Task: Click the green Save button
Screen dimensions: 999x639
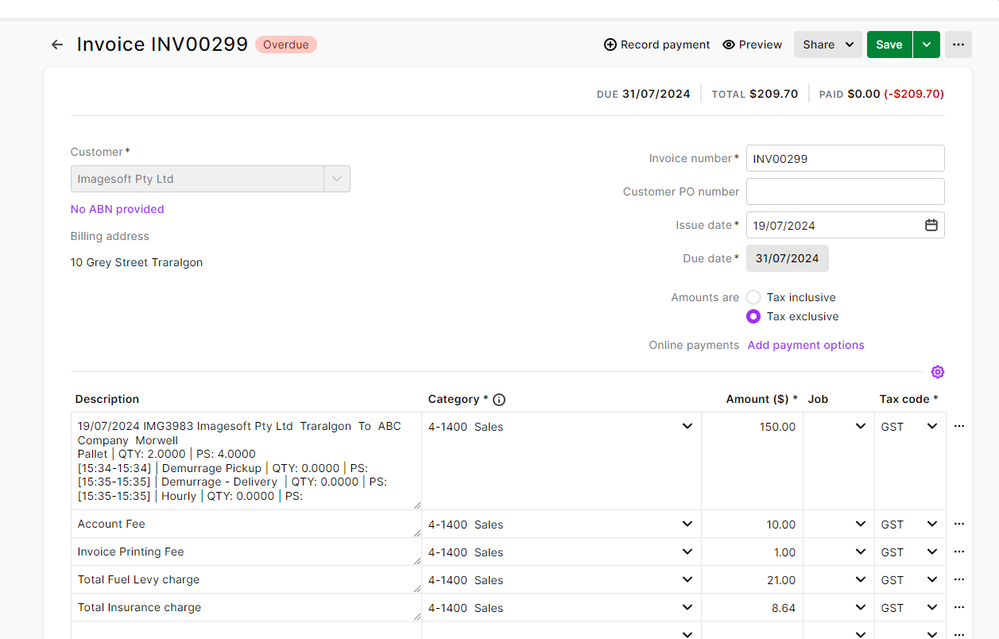Action: click(889, 45)
